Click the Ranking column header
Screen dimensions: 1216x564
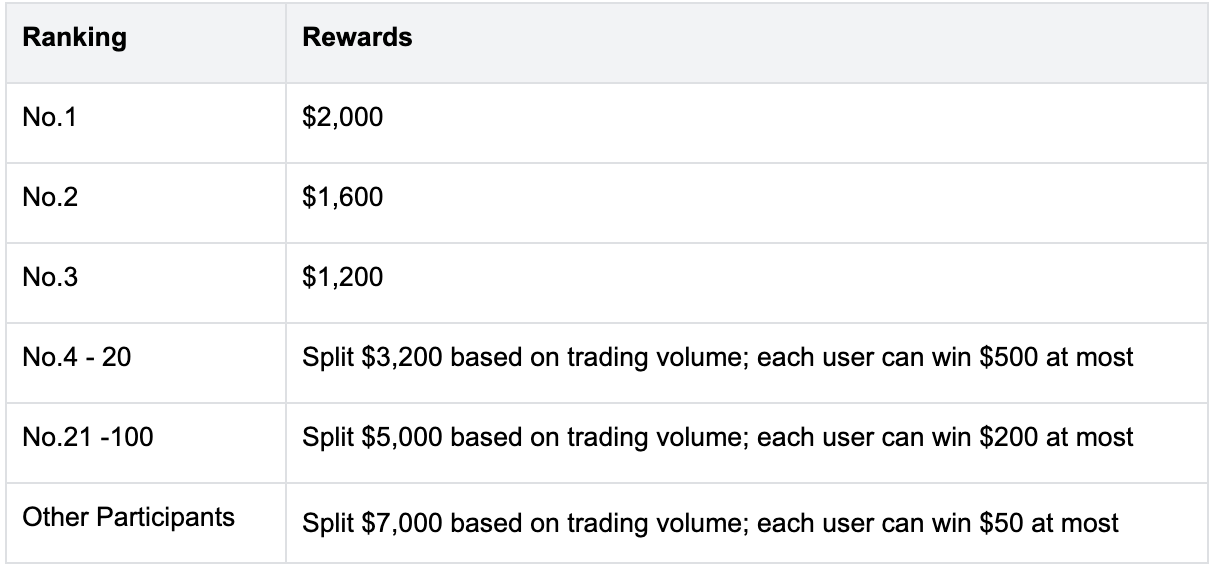pyautogui.click(x=74, y=38)
